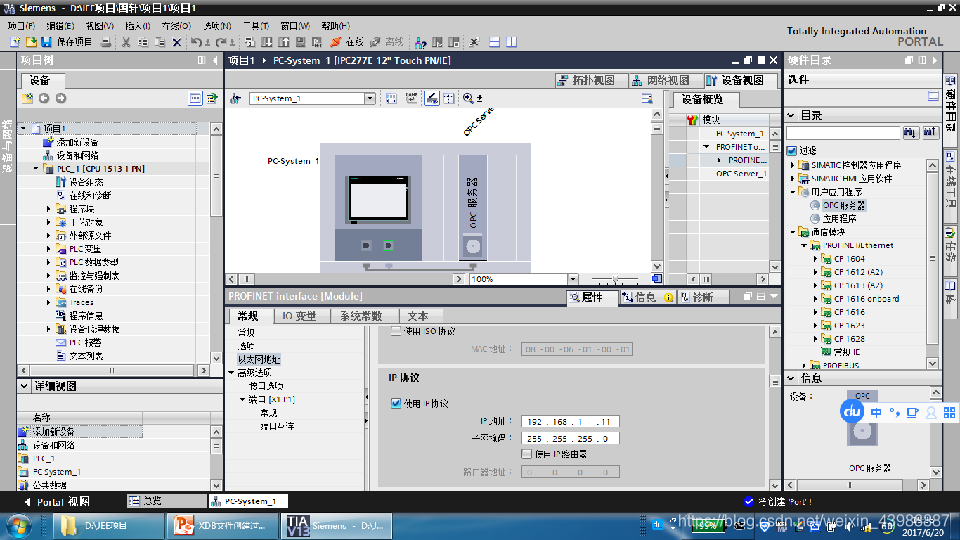The height and width of the screenshot is (540, 960).
Task: Click the print toolbar icon
Action: click(106, 42)
